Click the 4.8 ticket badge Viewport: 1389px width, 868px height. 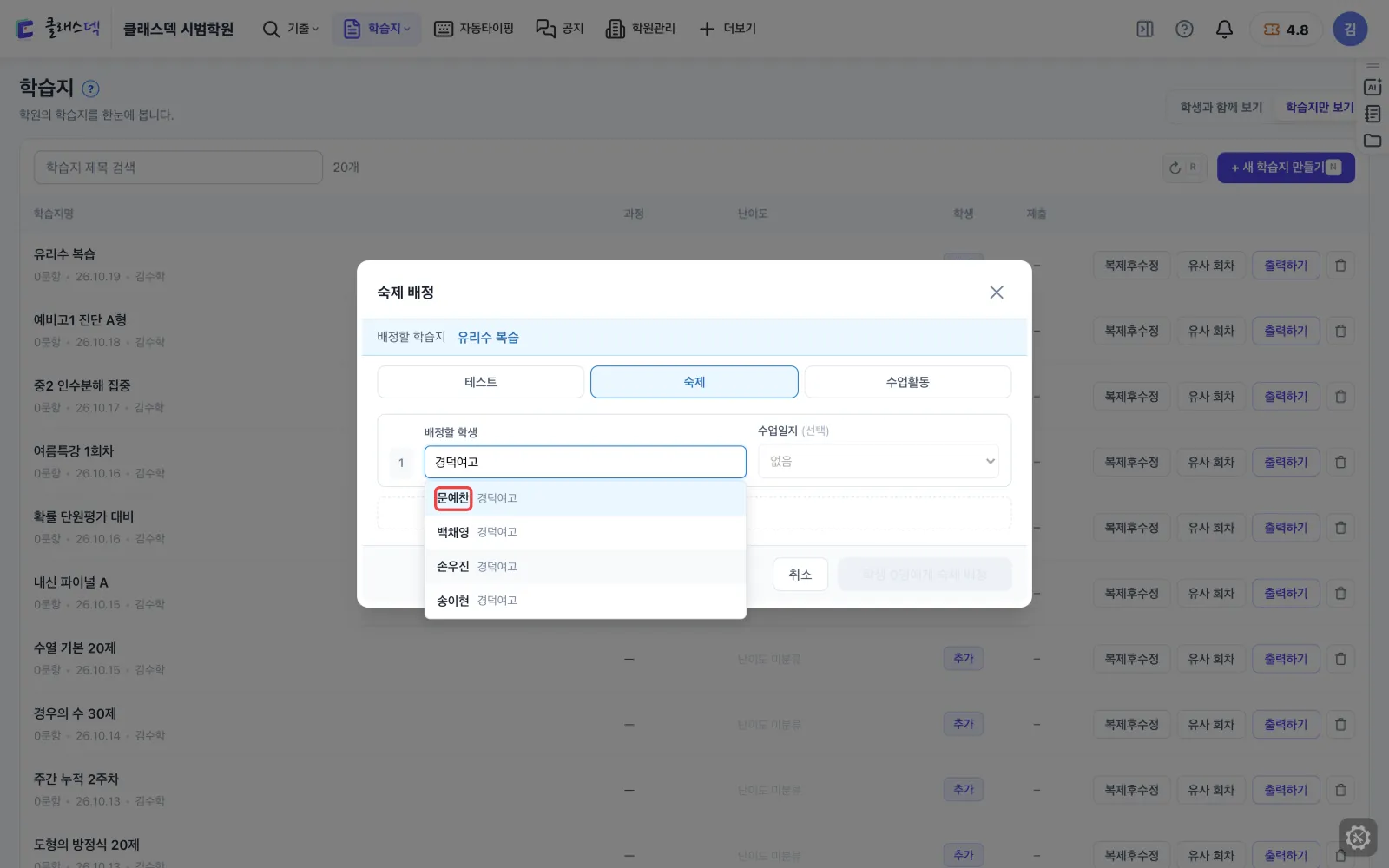1286,30
